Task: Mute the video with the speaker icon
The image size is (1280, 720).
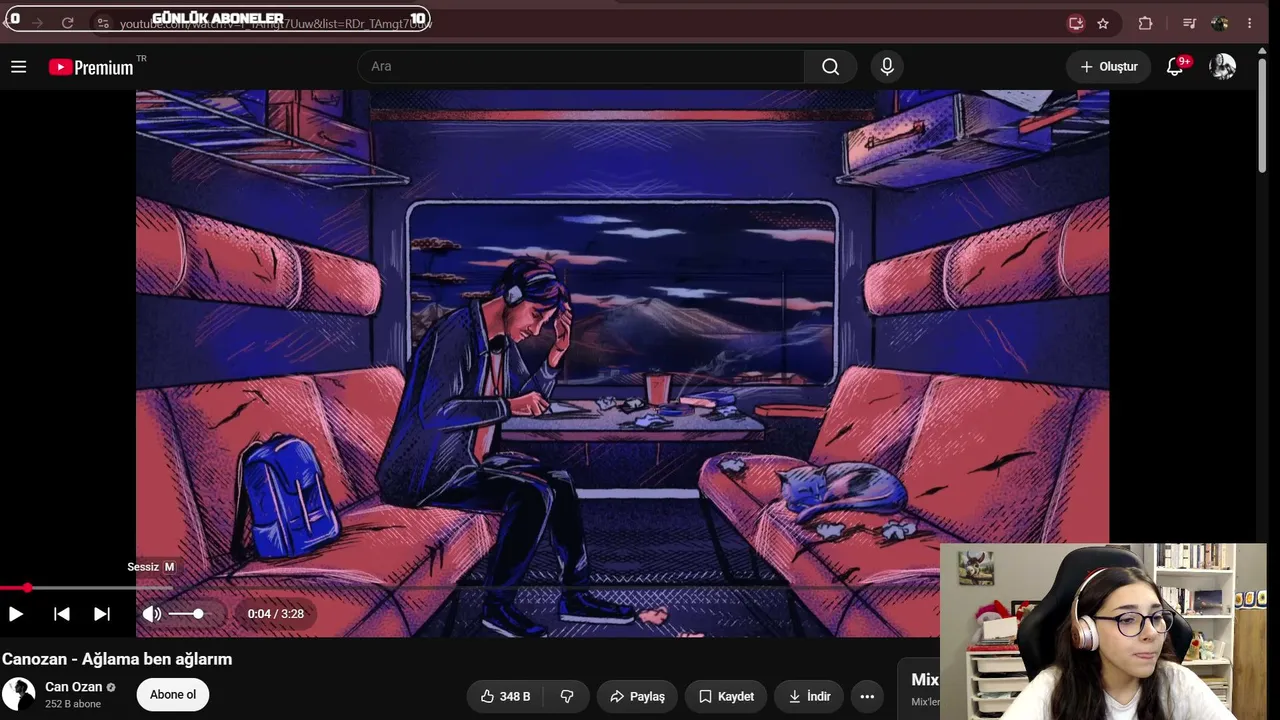Action: [152, 614]
